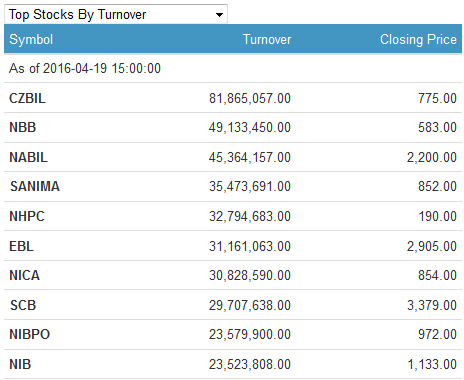This screenshot has width=464, height=380.
Task: Select turnover value 29,707,638.00
Action: [x=250, y=305]
